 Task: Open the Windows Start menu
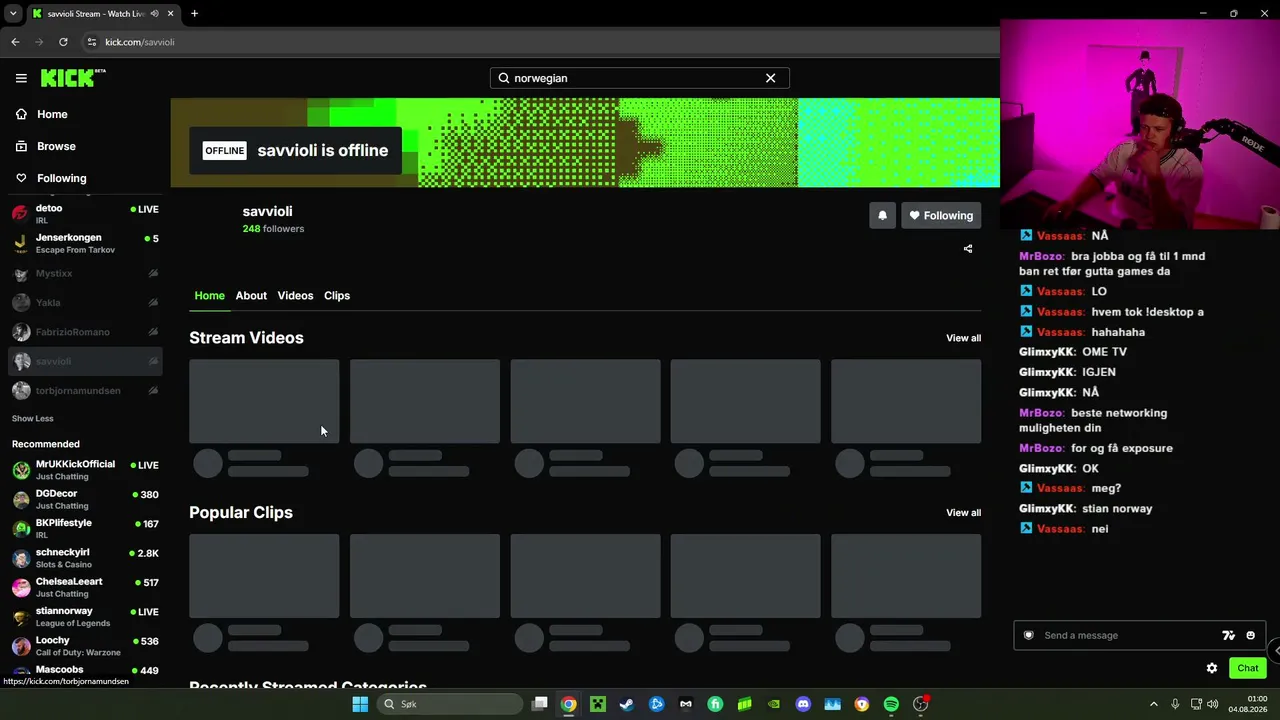tap(360, 704)
